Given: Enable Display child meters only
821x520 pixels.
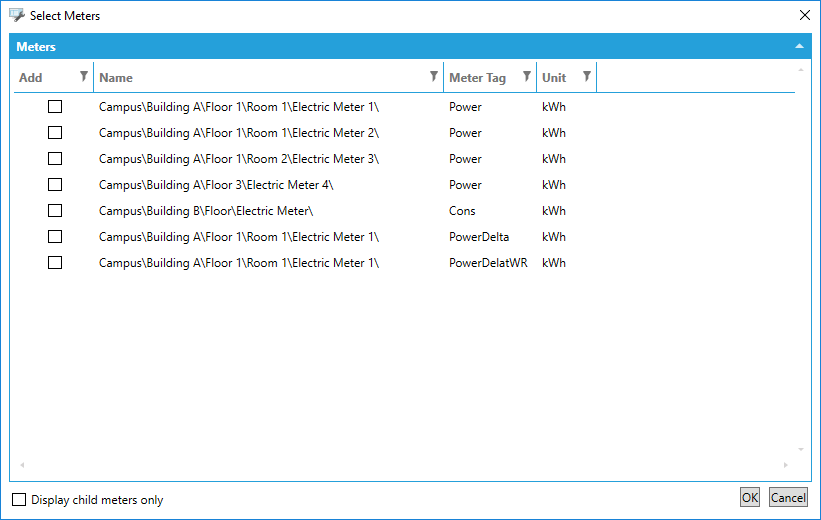Looking at the screenshot, I should coord(19,499).
